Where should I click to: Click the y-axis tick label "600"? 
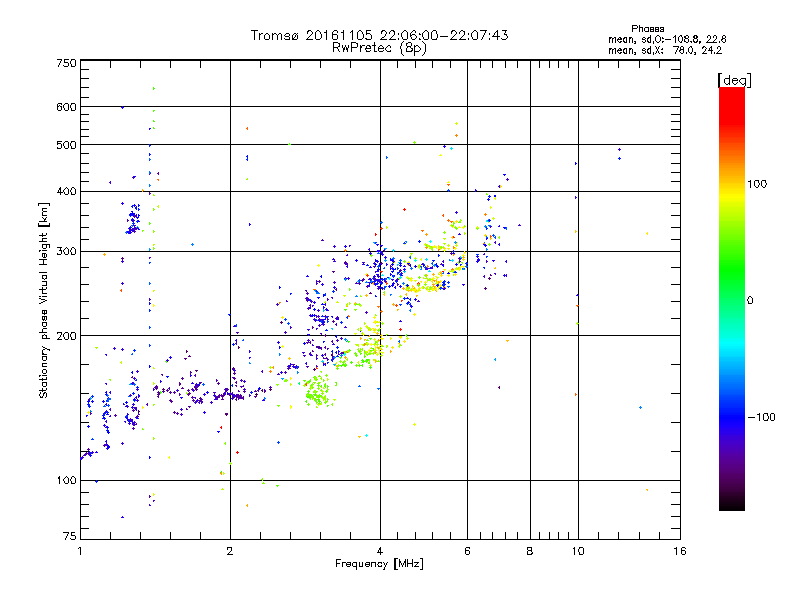point(66,107)
